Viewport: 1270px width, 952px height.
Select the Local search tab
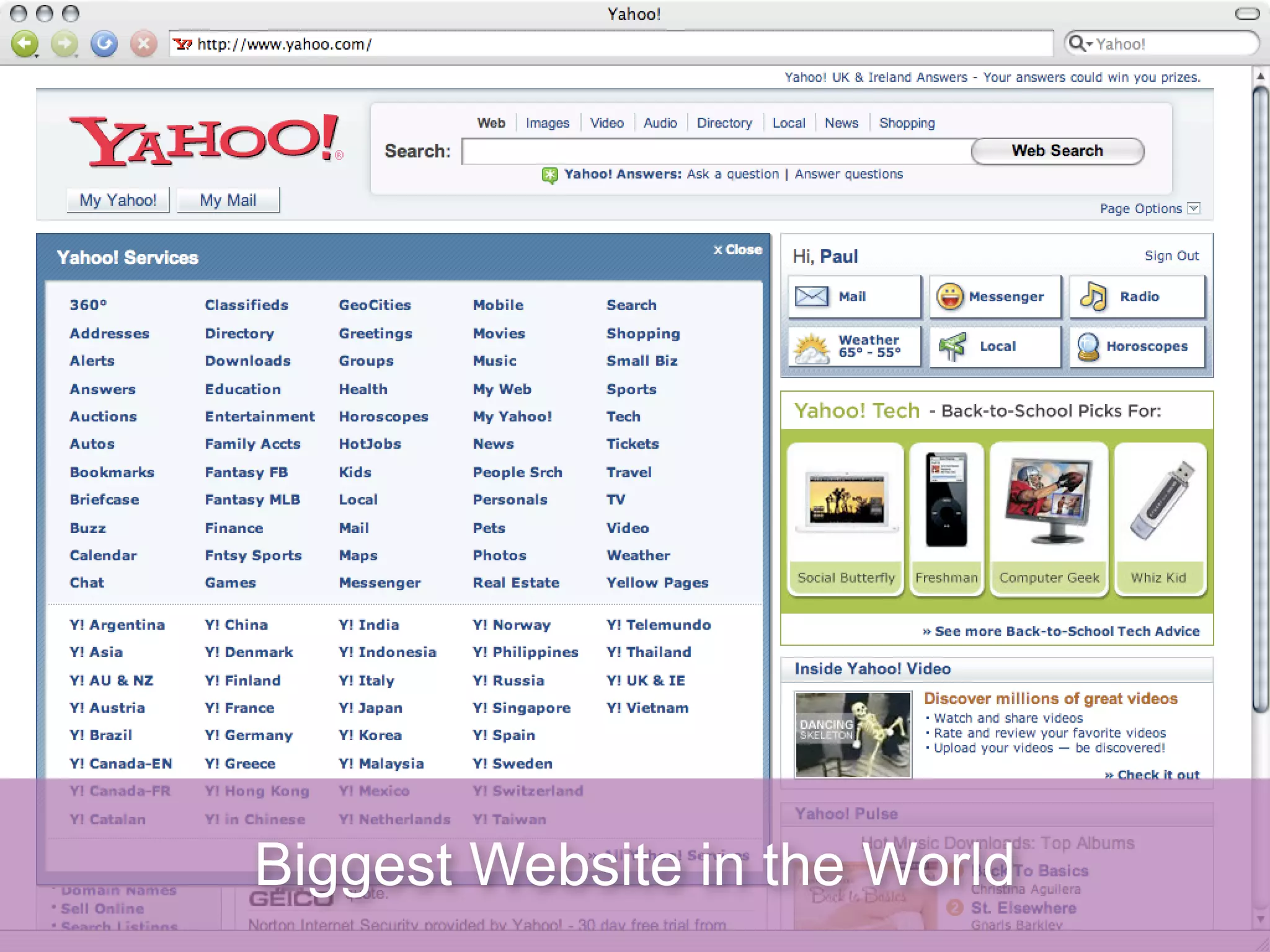click(x=789, y=123)
